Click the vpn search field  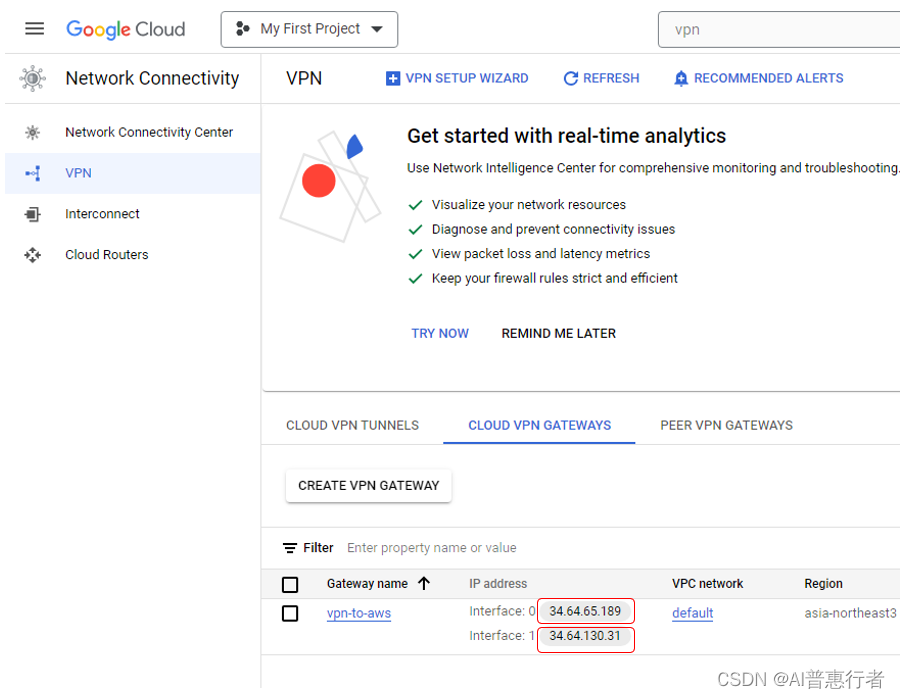779,29
